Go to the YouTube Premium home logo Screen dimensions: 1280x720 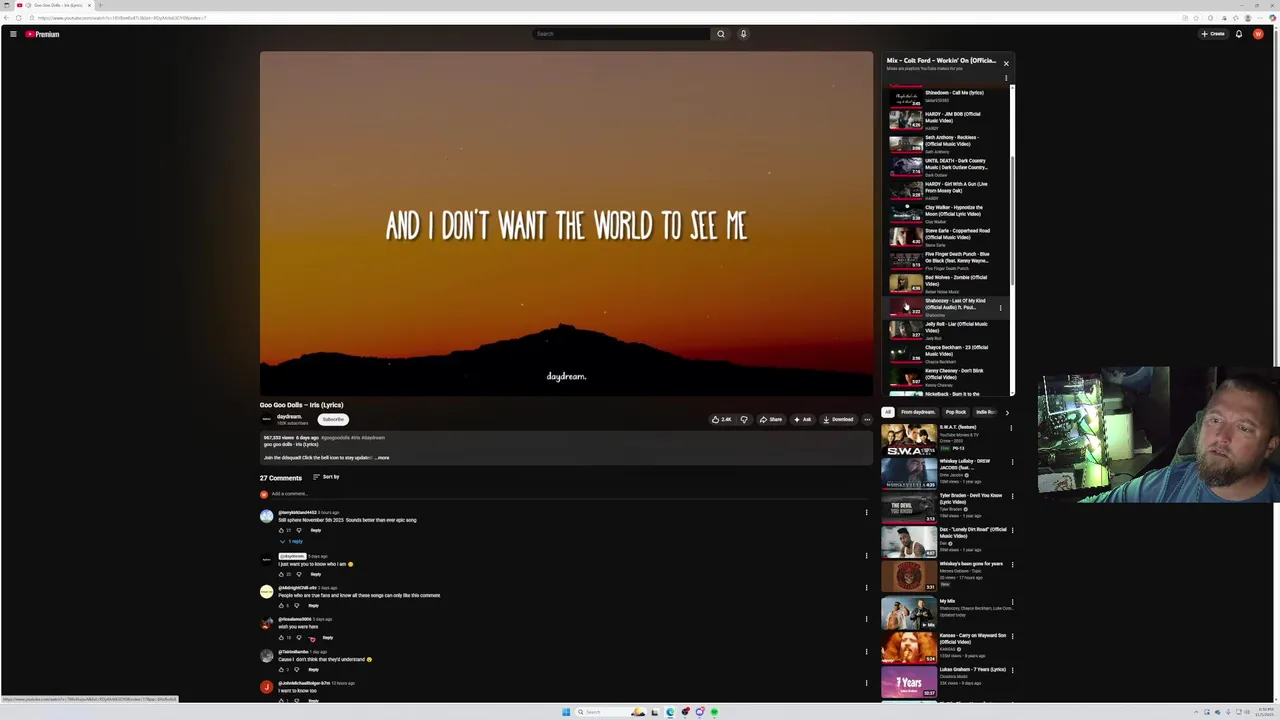(42, 34)
